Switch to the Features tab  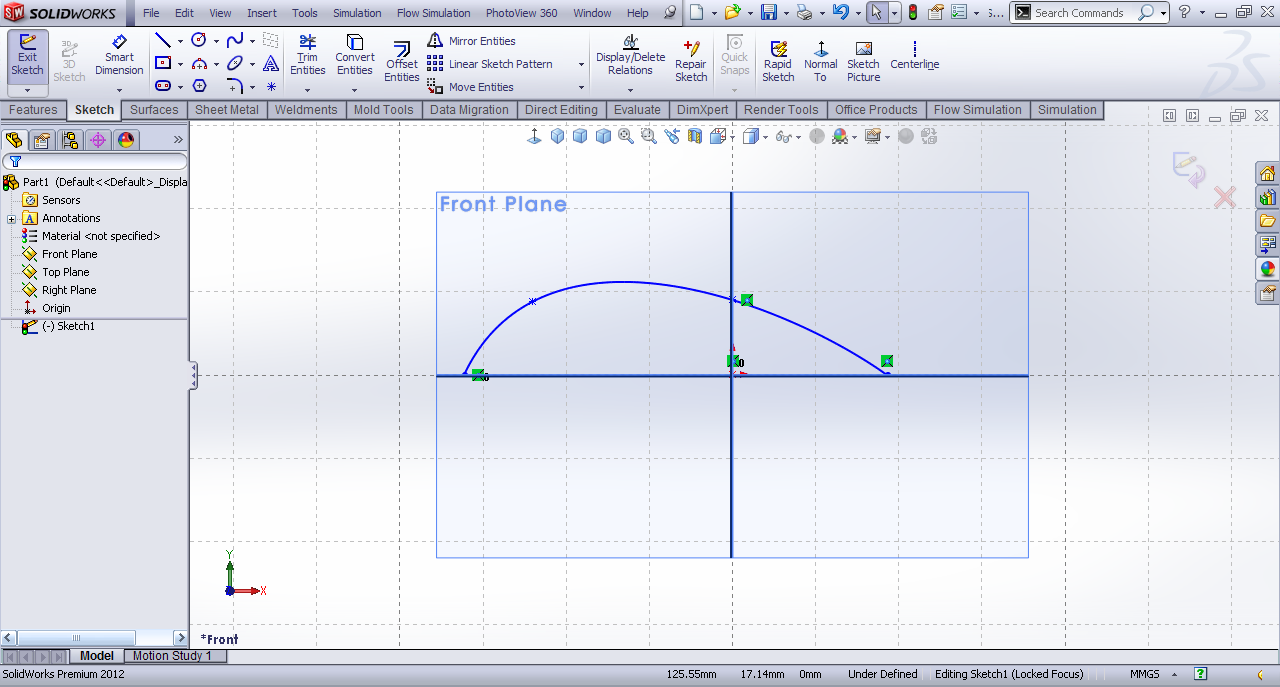point(33,110)
